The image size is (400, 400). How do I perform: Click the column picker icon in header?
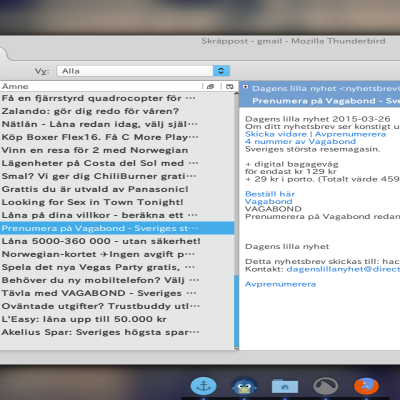tap(230, 87)
